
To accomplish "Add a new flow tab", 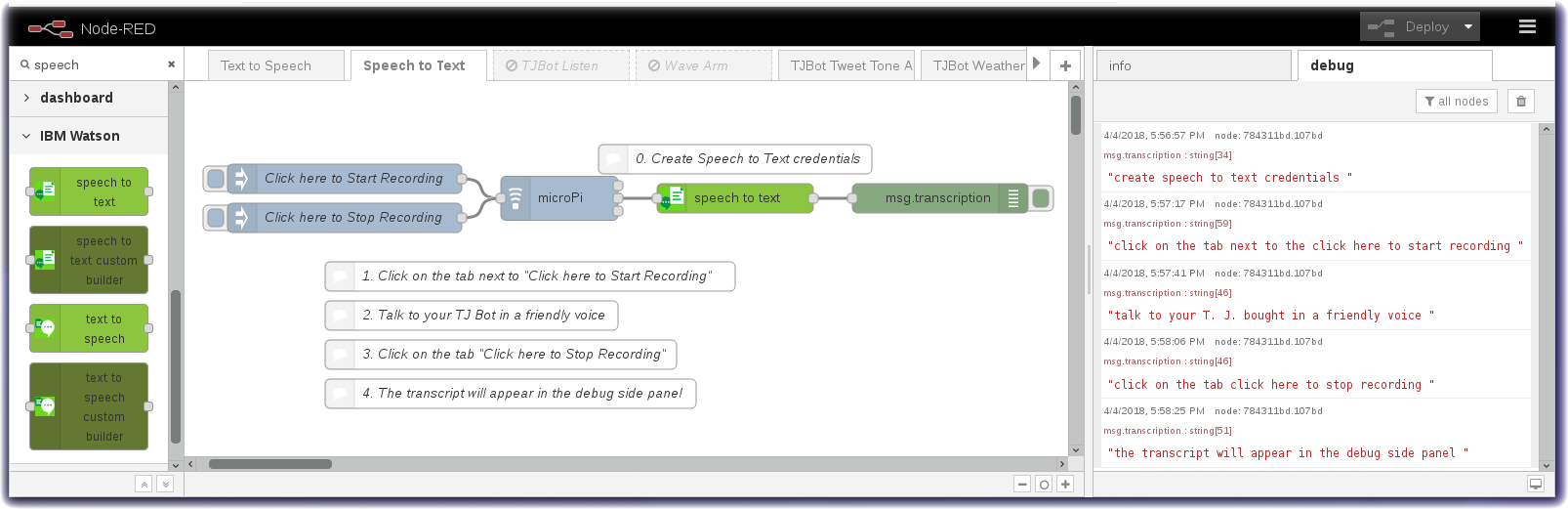I will coord(1065,65).
